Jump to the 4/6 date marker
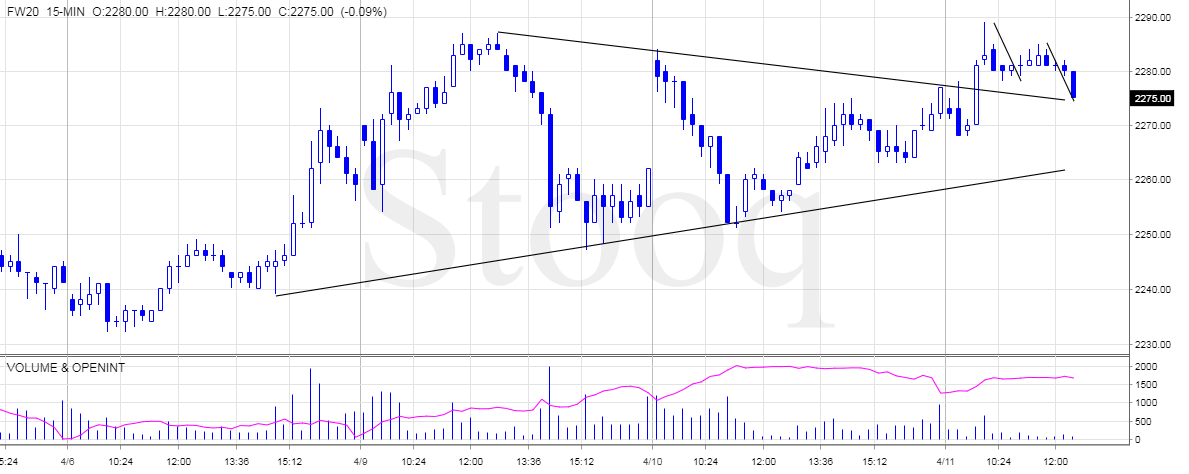Screen dimensions: 1189x474 [x=66, y=461]
